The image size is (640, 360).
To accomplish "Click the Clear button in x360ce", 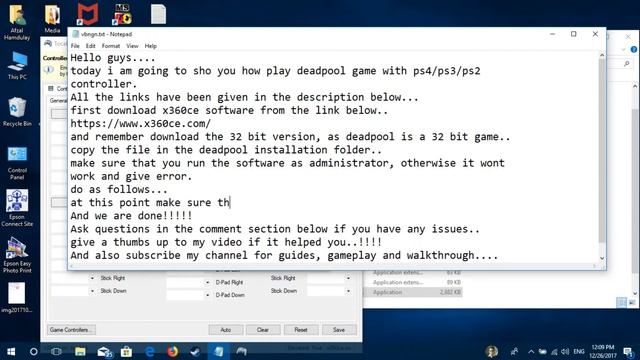I will pyautogui.click(x=263, y=329).
